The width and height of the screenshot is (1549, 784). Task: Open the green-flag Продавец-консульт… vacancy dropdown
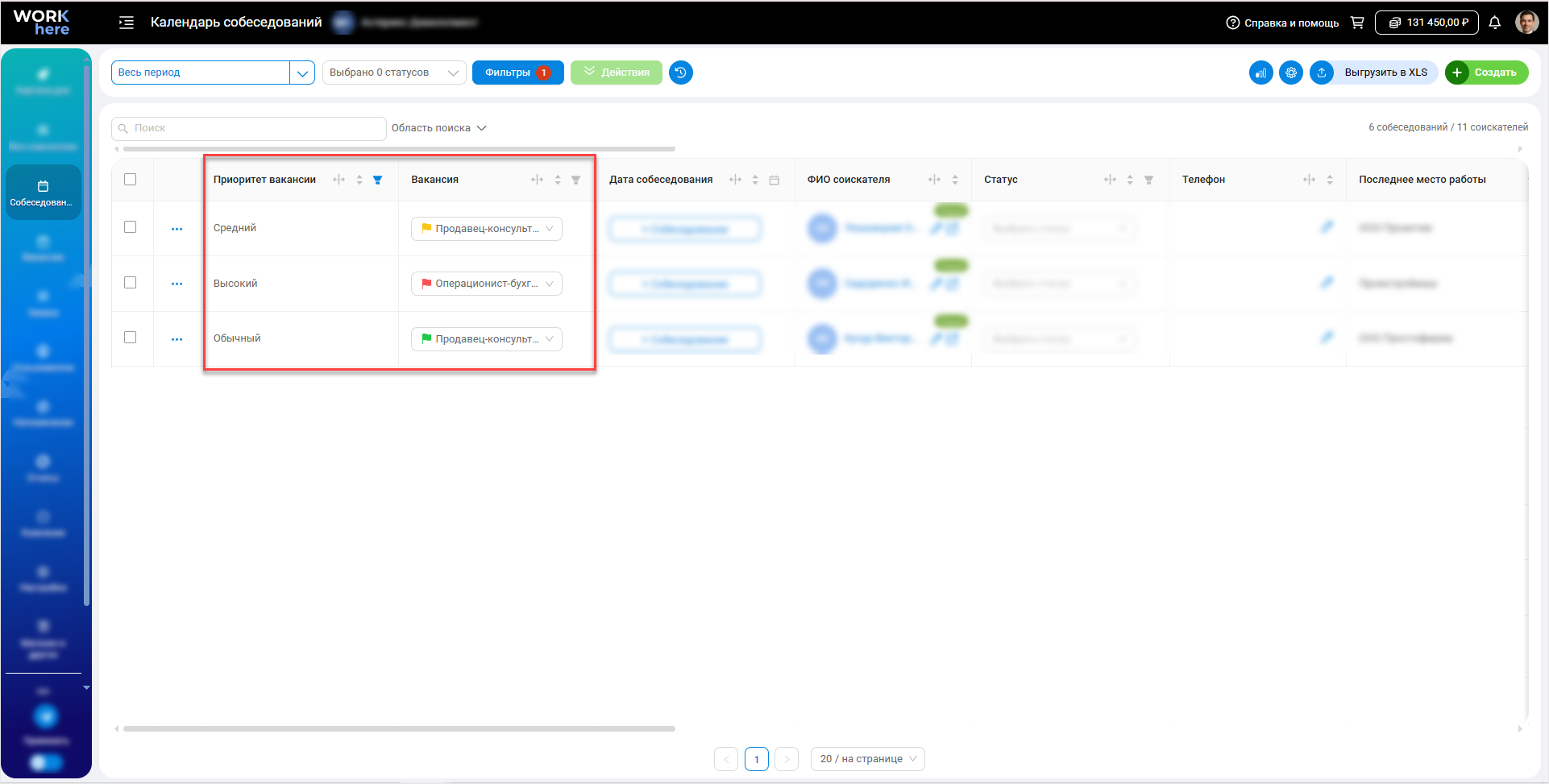487,339
